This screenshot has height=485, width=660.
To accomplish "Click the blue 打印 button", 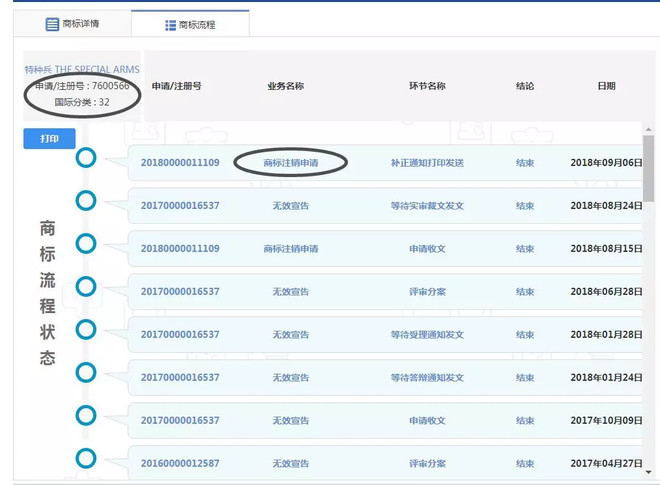I will pyautogui.click(x=49, y=139).
